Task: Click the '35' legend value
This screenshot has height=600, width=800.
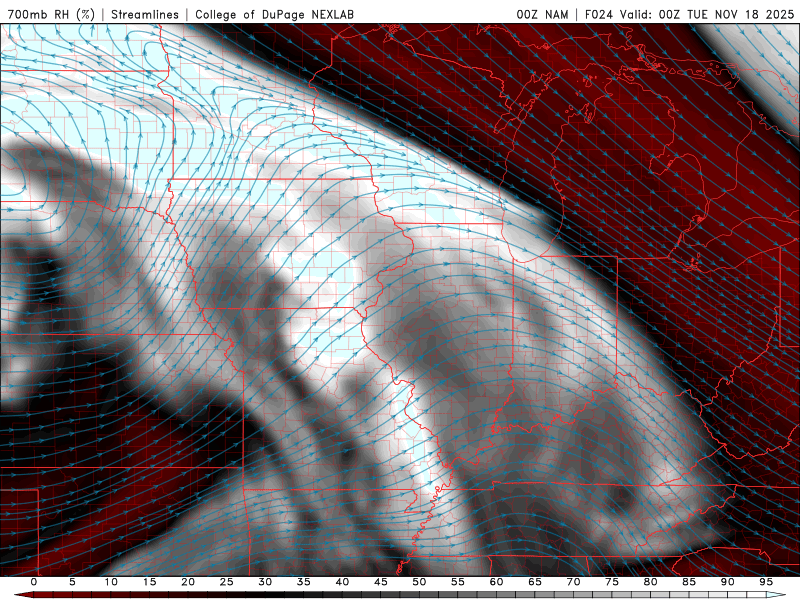Action: (304, 582)
